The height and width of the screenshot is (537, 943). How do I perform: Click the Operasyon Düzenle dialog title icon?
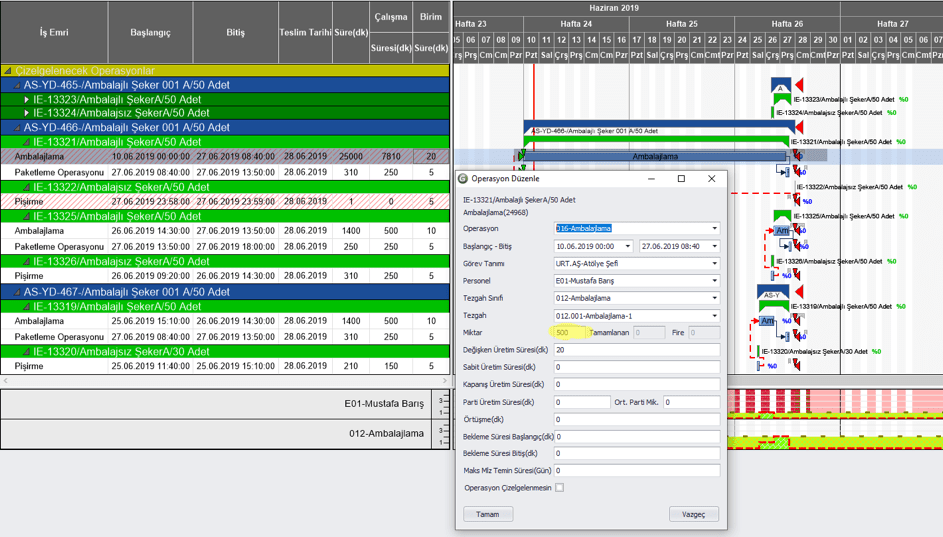click(x=462, y=179)
